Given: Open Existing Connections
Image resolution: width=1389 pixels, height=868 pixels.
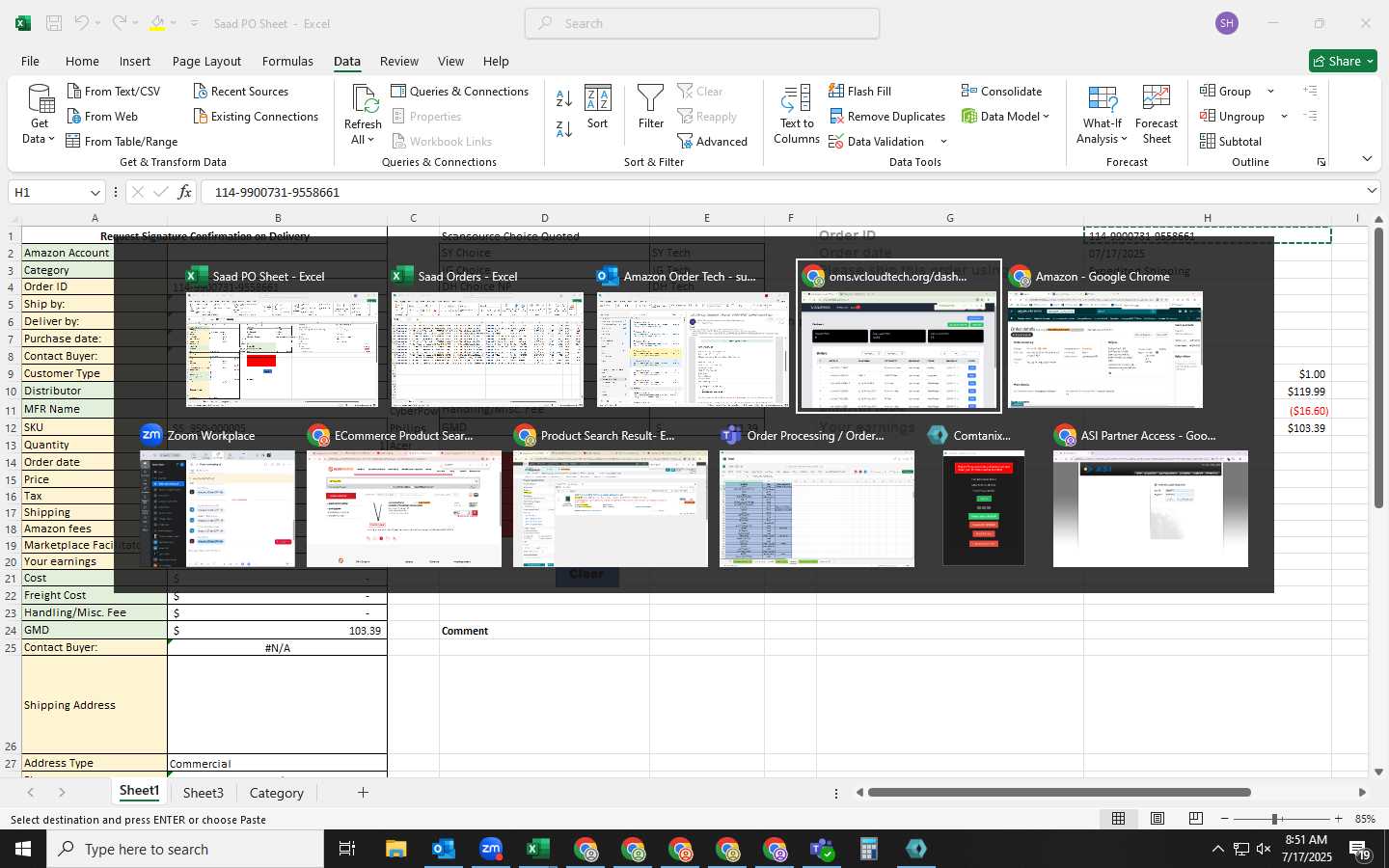Looking at the screenshot, I should pos(256,116).
